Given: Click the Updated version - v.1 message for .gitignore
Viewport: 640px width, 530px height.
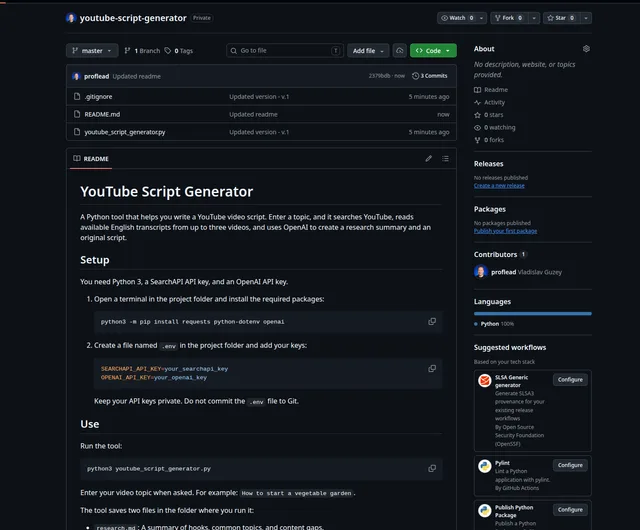Looking at the screenshot, I should 259,97.
